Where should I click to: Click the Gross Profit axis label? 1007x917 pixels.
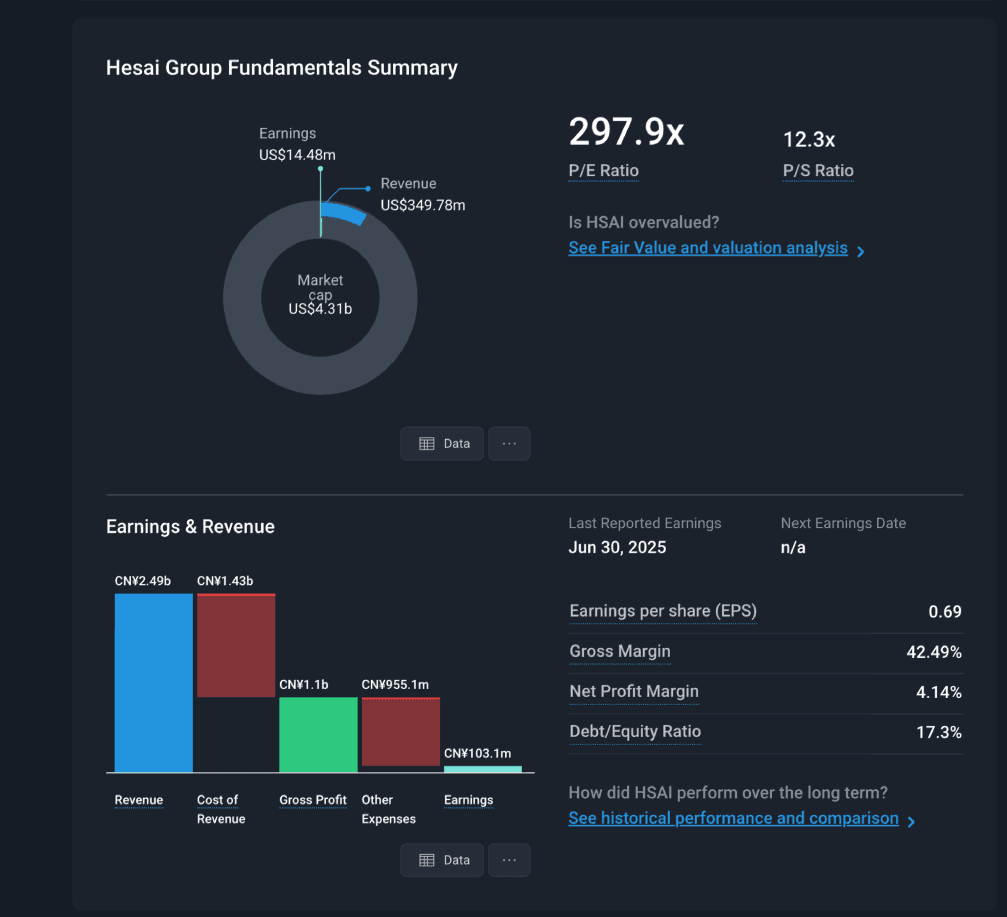[313, 800]
